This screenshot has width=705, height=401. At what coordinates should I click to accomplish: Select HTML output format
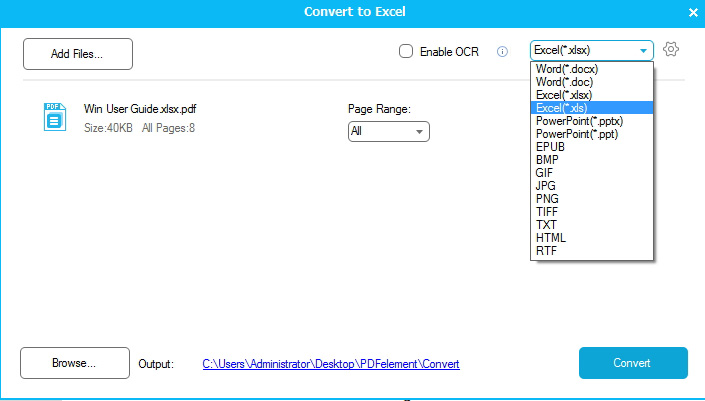[592, 238]
